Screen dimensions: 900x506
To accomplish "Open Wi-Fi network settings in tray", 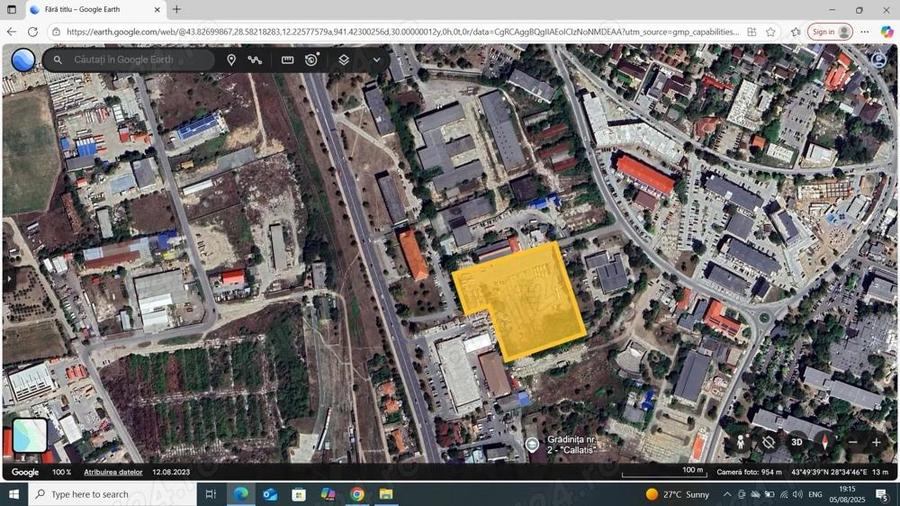I will pyautogui.click(x=784, y=494).
